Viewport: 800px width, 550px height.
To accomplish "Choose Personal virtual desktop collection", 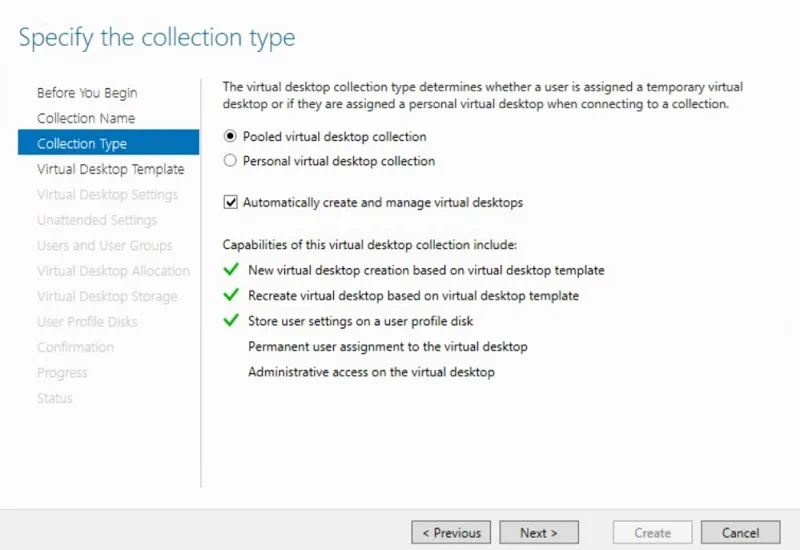I will tap(231, 161).
